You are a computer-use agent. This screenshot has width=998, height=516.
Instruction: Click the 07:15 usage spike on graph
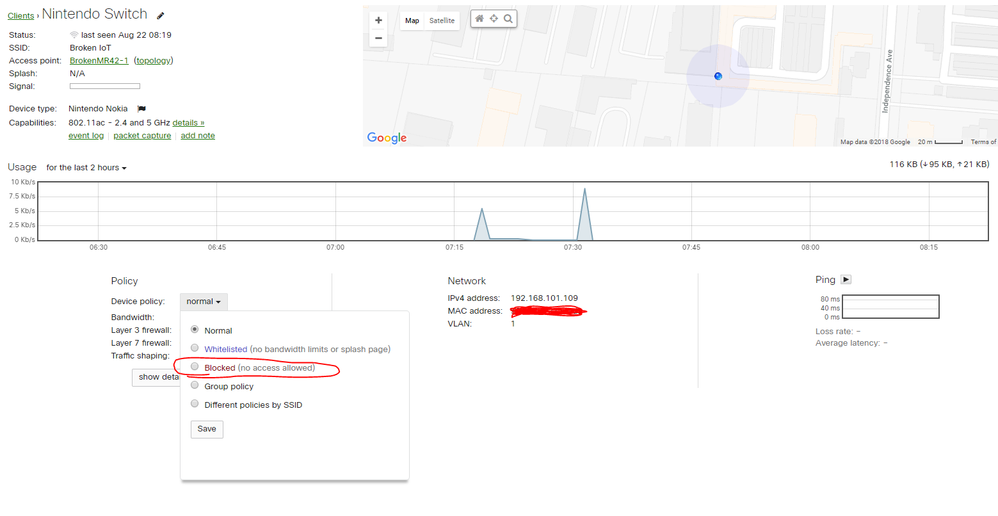point(482,224)
